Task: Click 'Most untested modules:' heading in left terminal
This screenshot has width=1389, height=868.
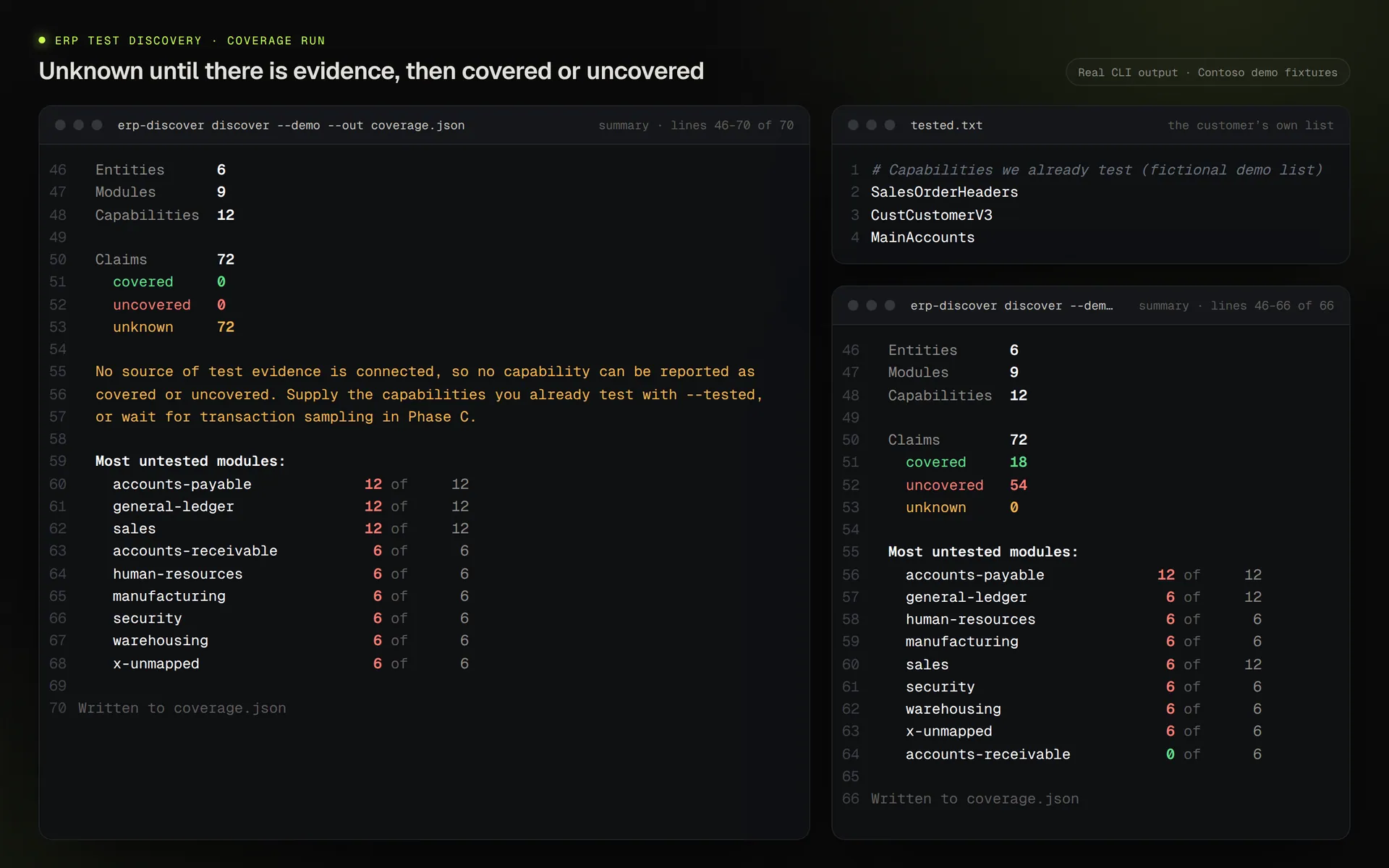Action: [x=190, y=461]
